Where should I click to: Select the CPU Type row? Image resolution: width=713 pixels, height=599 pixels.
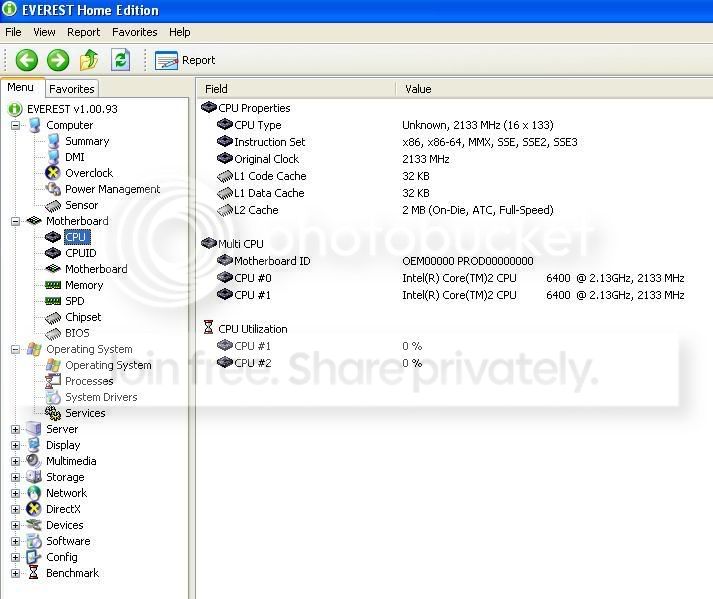(455, 125)
